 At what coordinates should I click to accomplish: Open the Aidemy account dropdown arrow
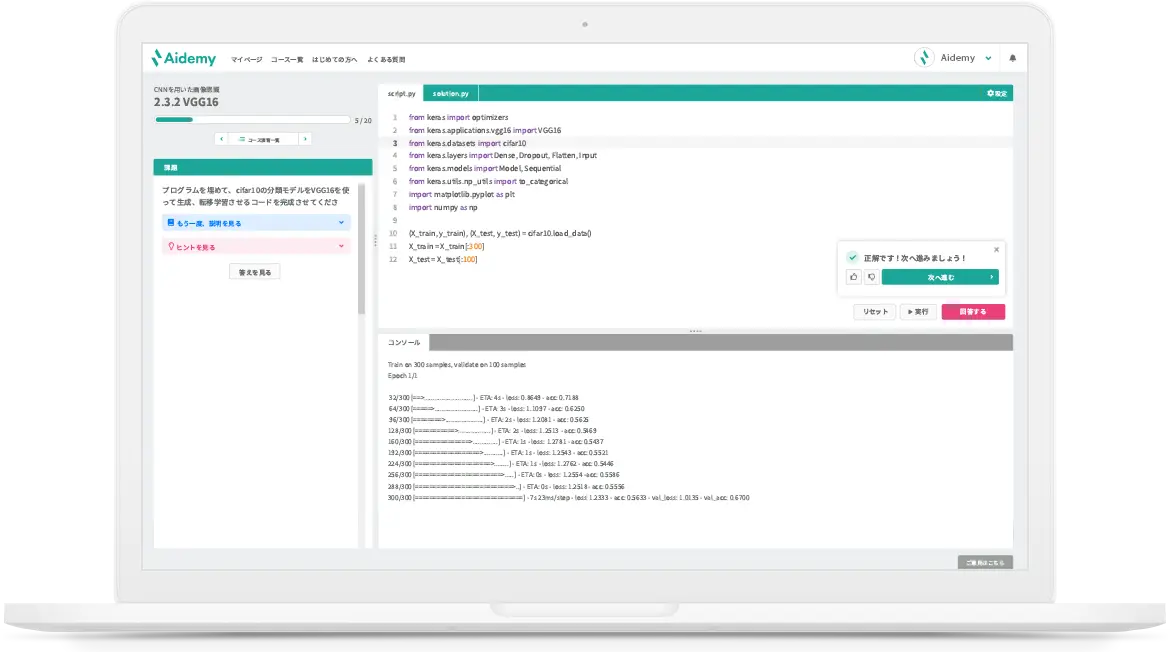(989, 58)
